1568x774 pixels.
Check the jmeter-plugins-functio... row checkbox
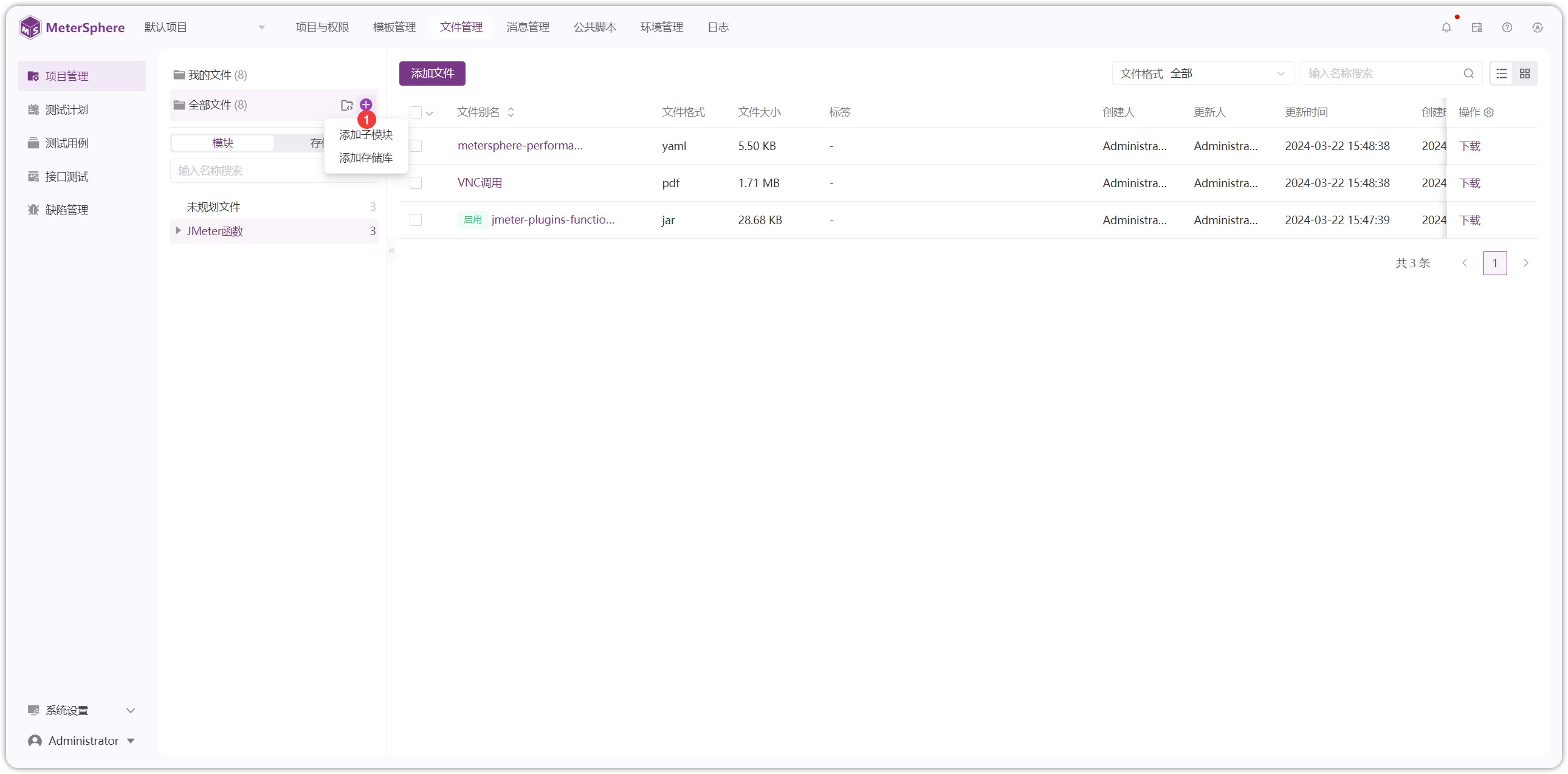point(416,221)
